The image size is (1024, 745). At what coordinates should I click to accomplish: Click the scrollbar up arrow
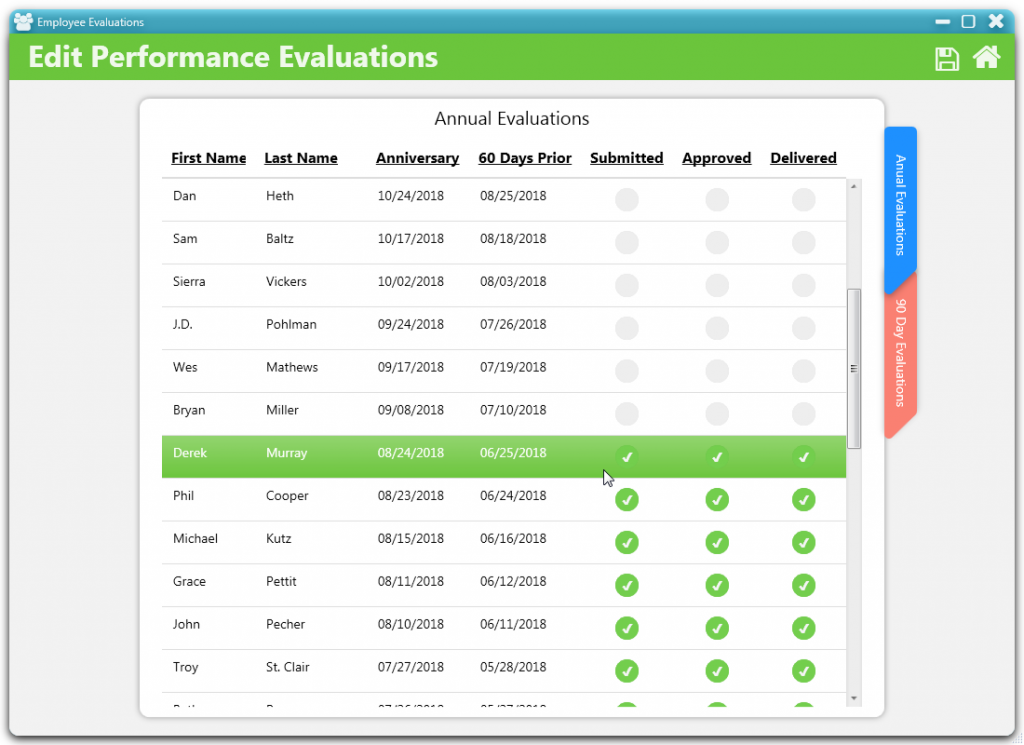tap(854, 187)
